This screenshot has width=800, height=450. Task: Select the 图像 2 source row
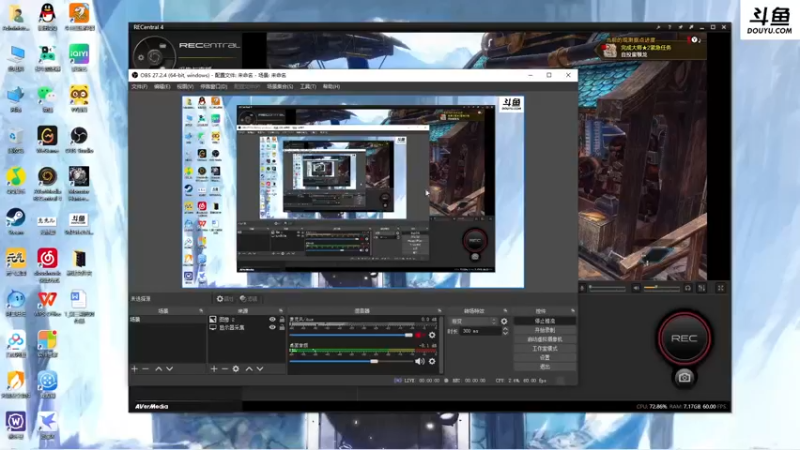coord(246,319)
